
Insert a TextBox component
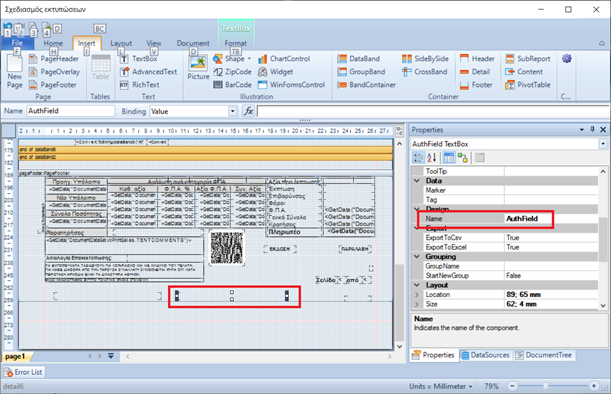click(139, 59)
